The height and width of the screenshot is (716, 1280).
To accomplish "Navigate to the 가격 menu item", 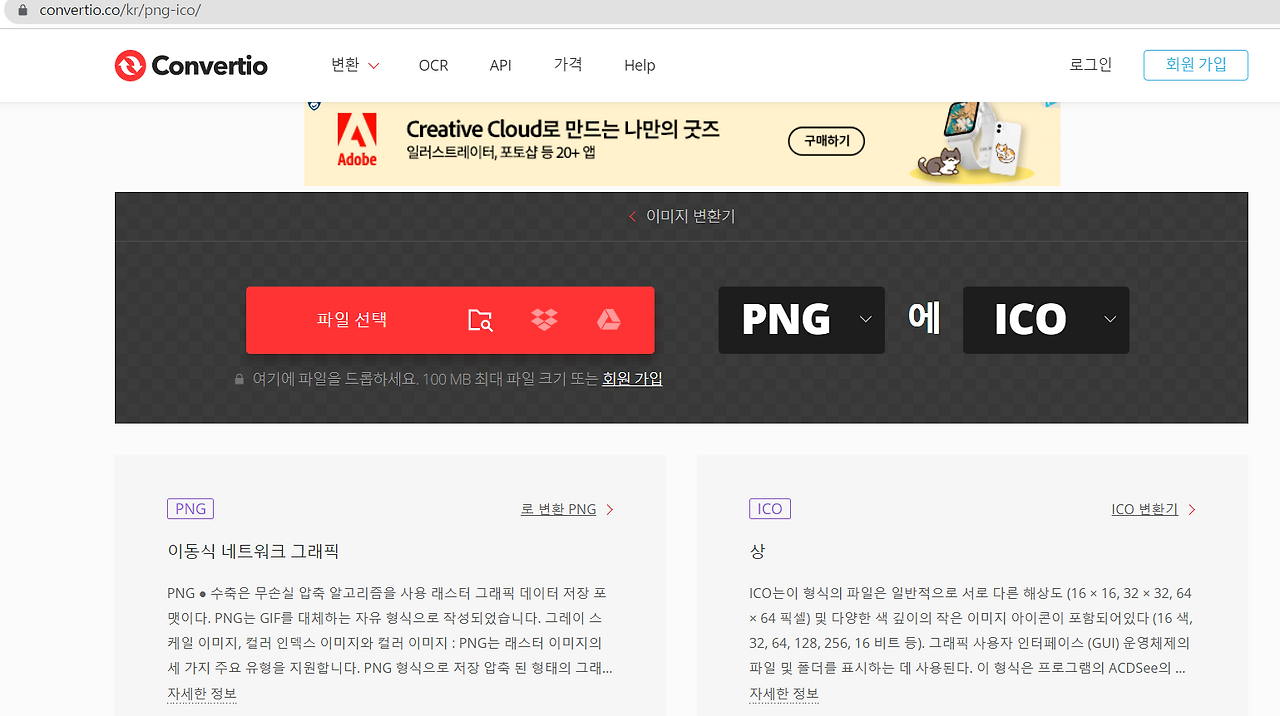I will tap(567, 65).
